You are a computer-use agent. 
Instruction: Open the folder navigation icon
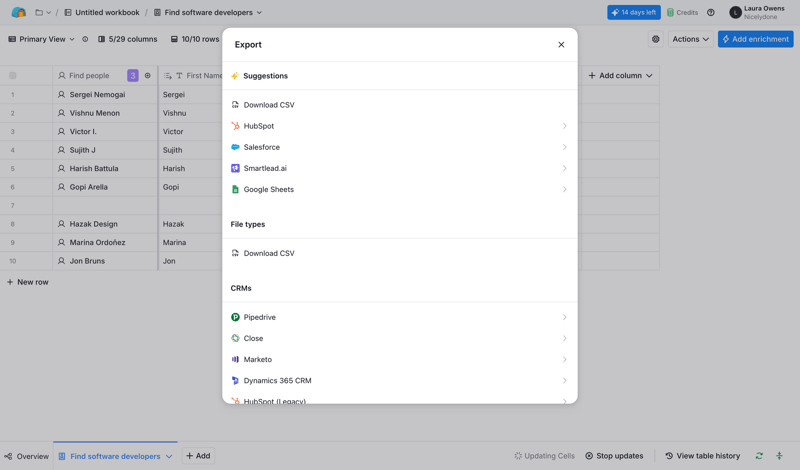point(39,12)
